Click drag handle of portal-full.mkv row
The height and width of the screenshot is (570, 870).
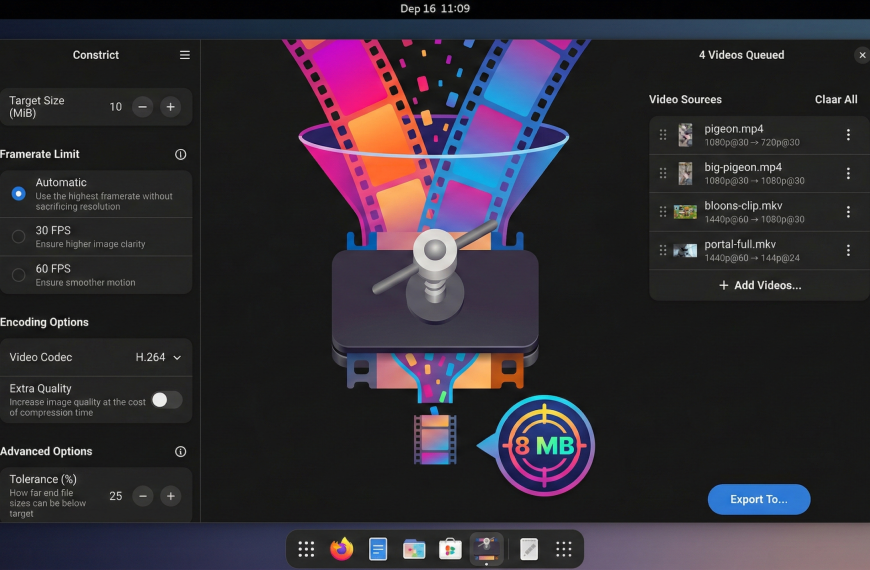[662, 250]
